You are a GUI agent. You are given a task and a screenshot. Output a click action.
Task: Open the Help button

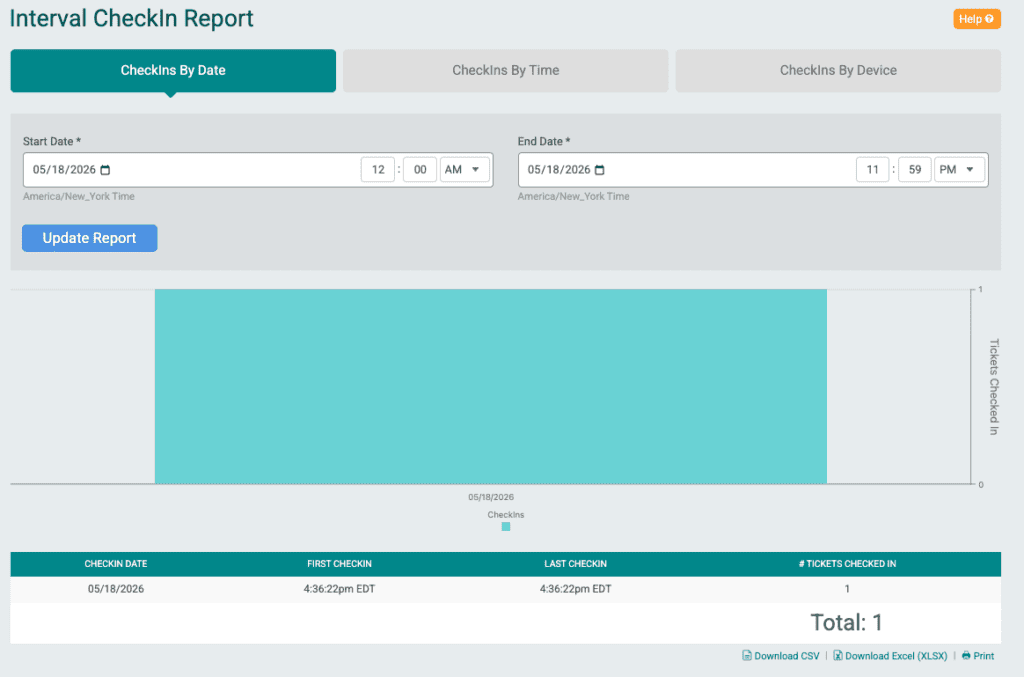tap(976, 19)
